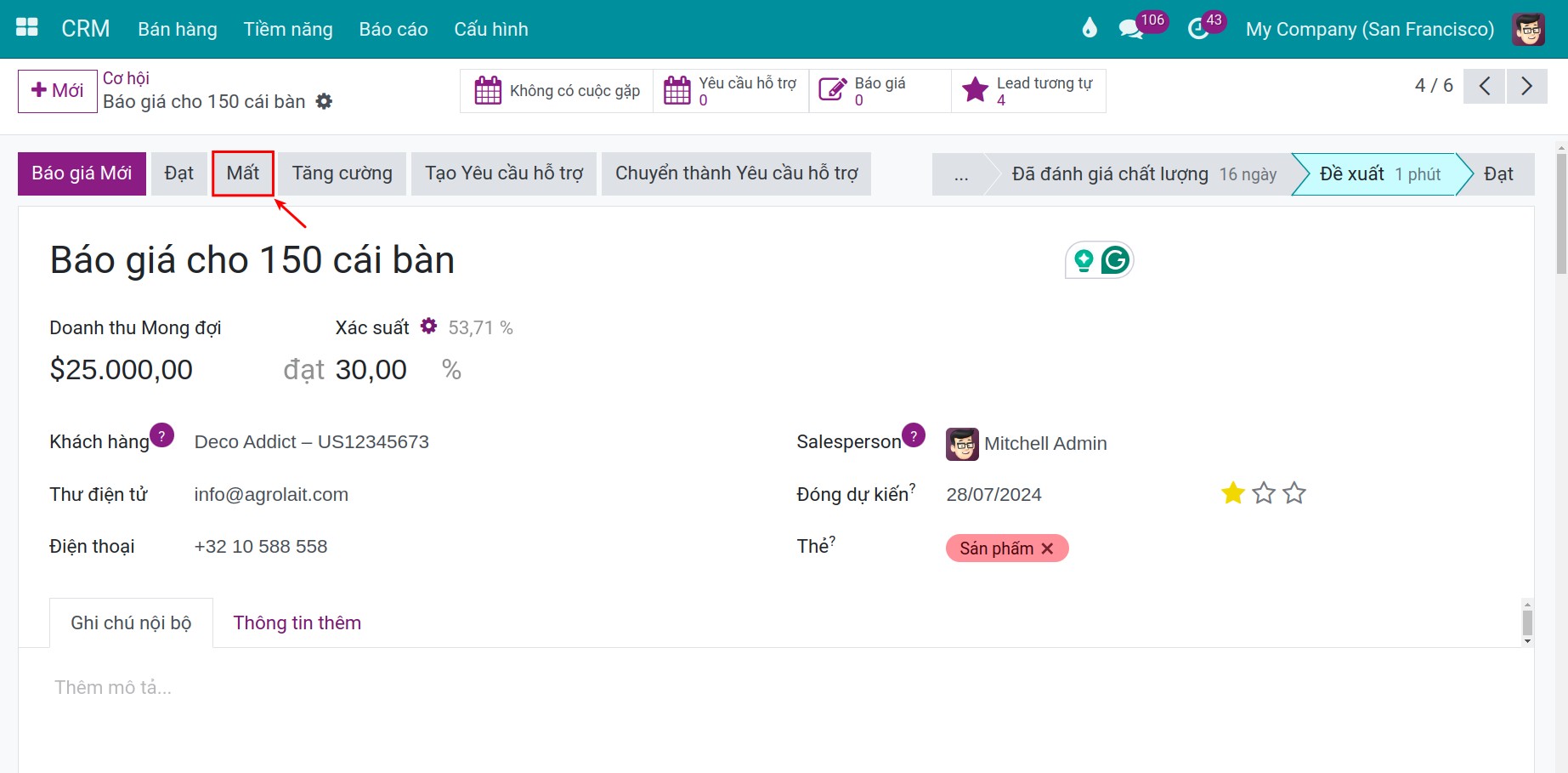Select the Đạt stage in statusbar
The height and width of the screenshot is (773, 1568).
coord(1498,174)
